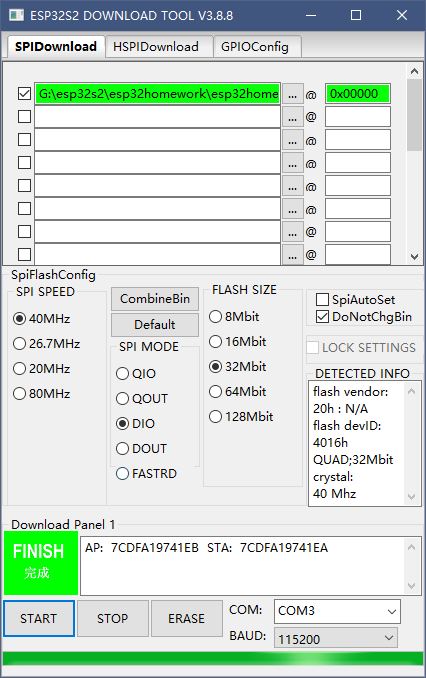Browse for file in the first row
The width and height of the screenshot is (426, 678).
(x=292, y=94)
